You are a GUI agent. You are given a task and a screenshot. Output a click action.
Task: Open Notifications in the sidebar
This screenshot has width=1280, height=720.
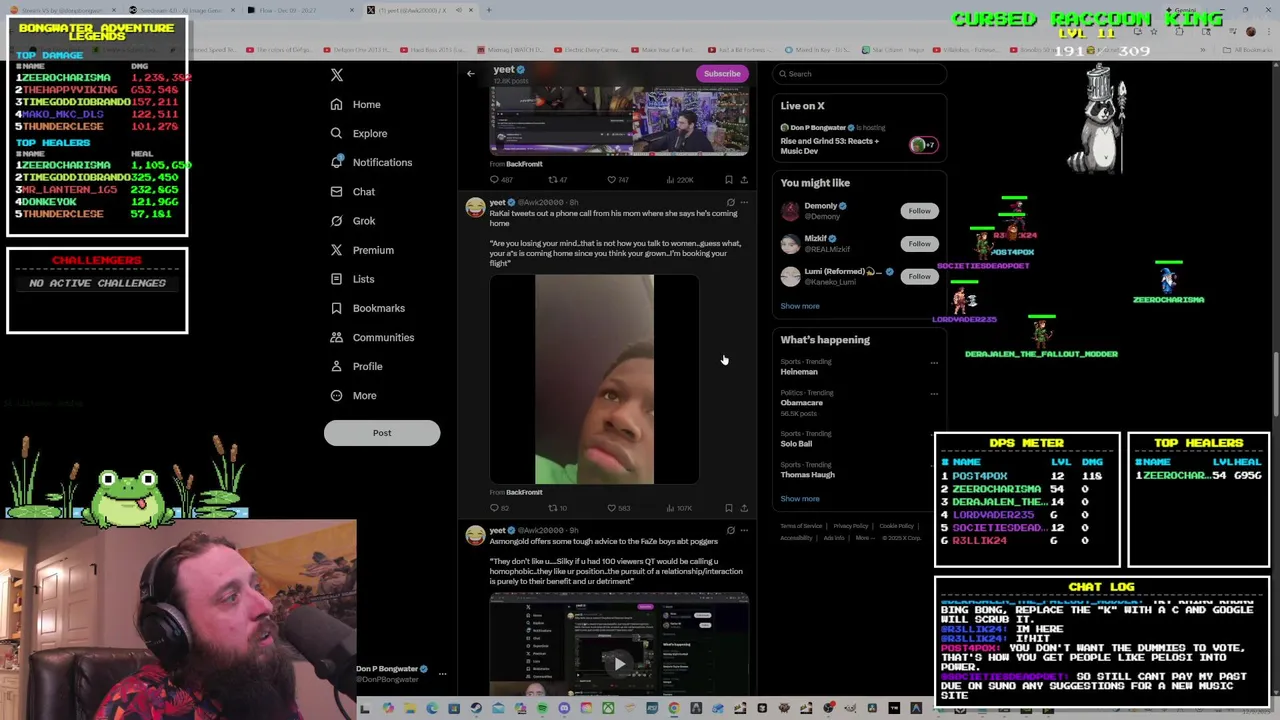(371, 162)
